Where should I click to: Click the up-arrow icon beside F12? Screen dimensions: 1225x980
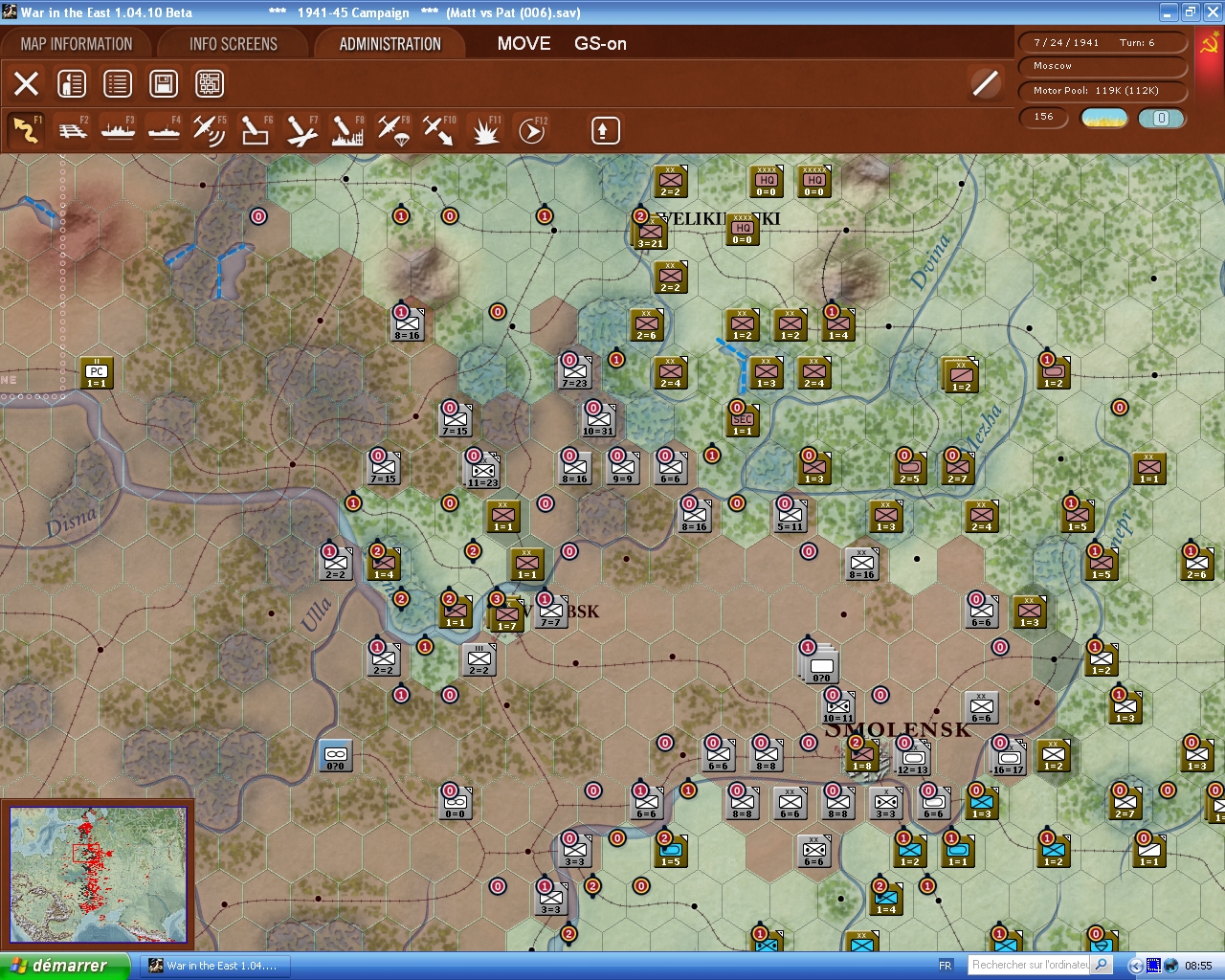tap(605, 130)
